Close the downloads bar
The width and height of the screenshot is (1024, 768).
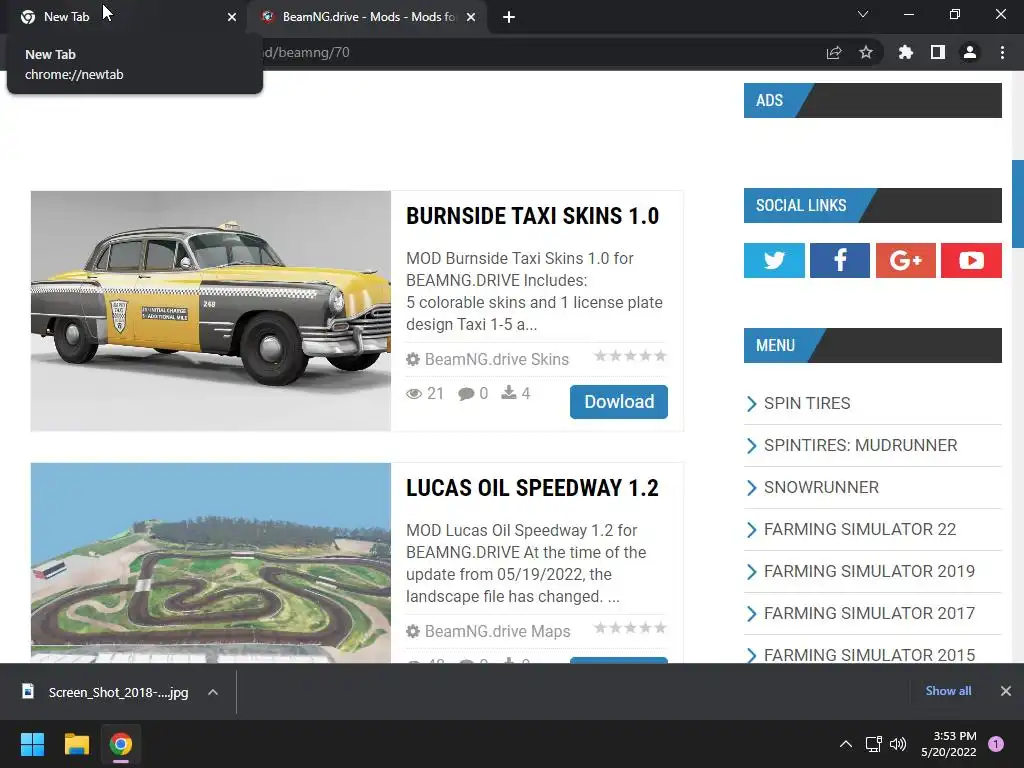point(1006,691)
